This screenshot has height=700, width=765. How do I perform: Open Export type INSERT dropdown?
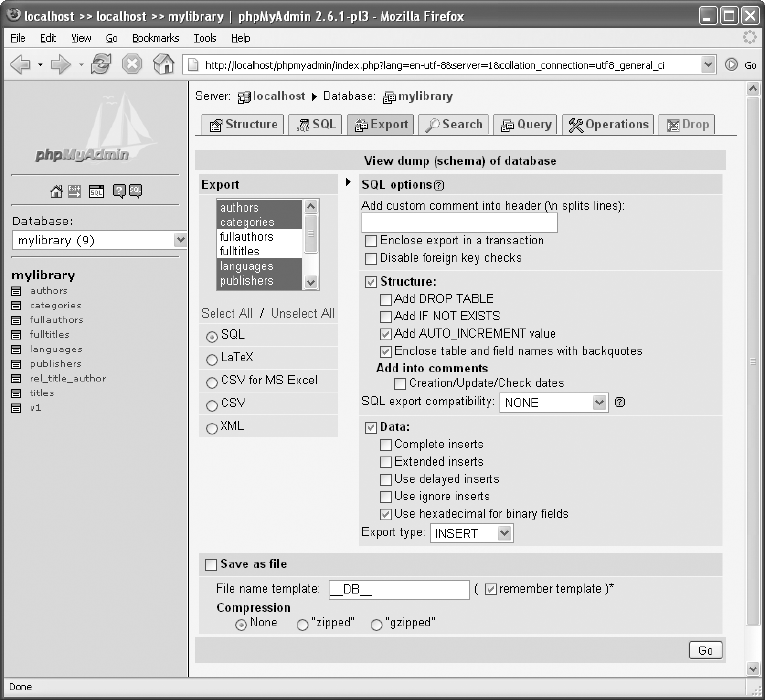[471, 533]
